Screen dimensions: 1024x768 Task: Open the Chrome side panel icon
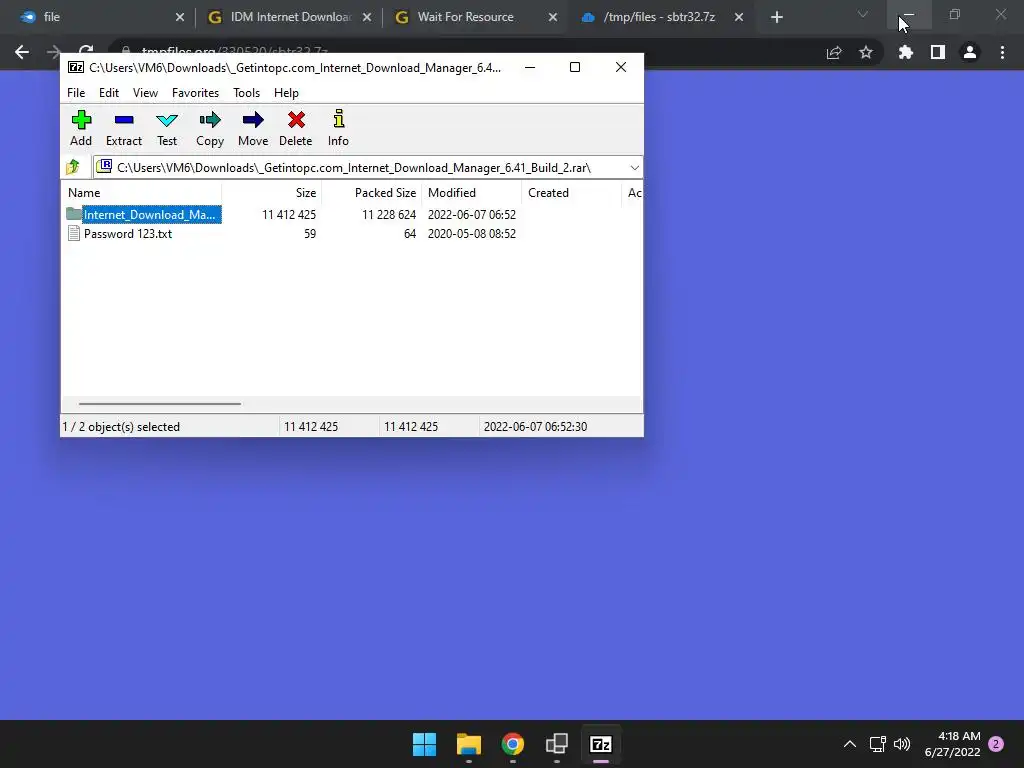[x=938, y=52]
